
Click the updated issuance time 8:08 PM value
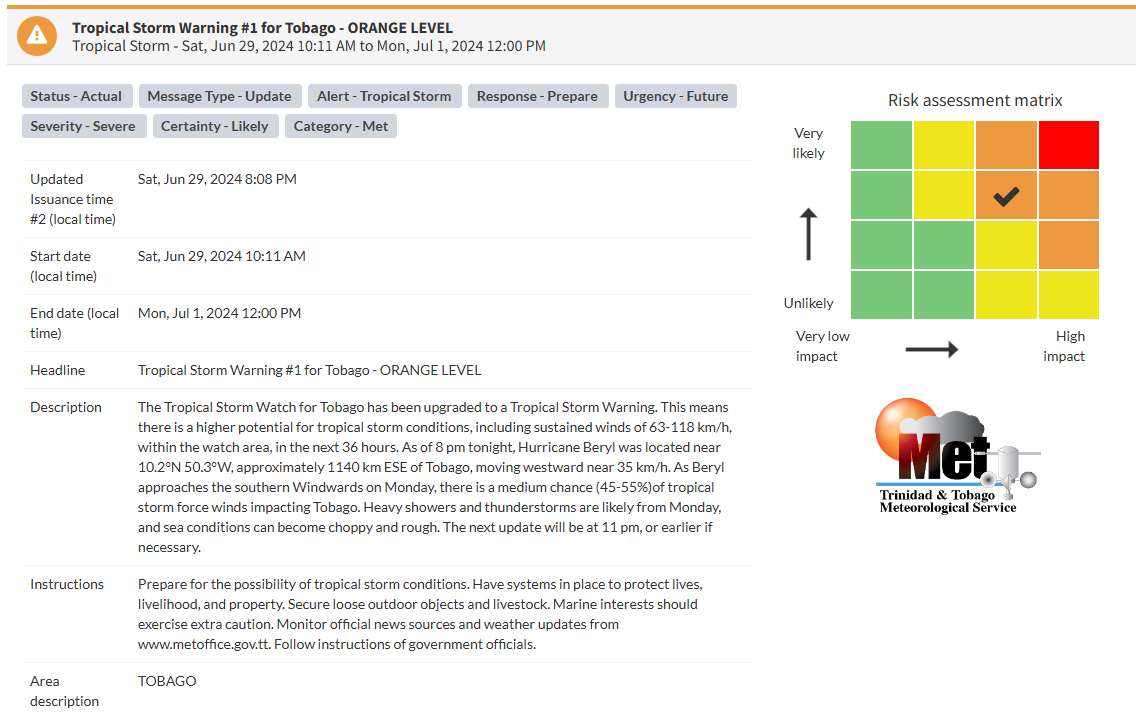pyautogui.click(x=217, y=179)
